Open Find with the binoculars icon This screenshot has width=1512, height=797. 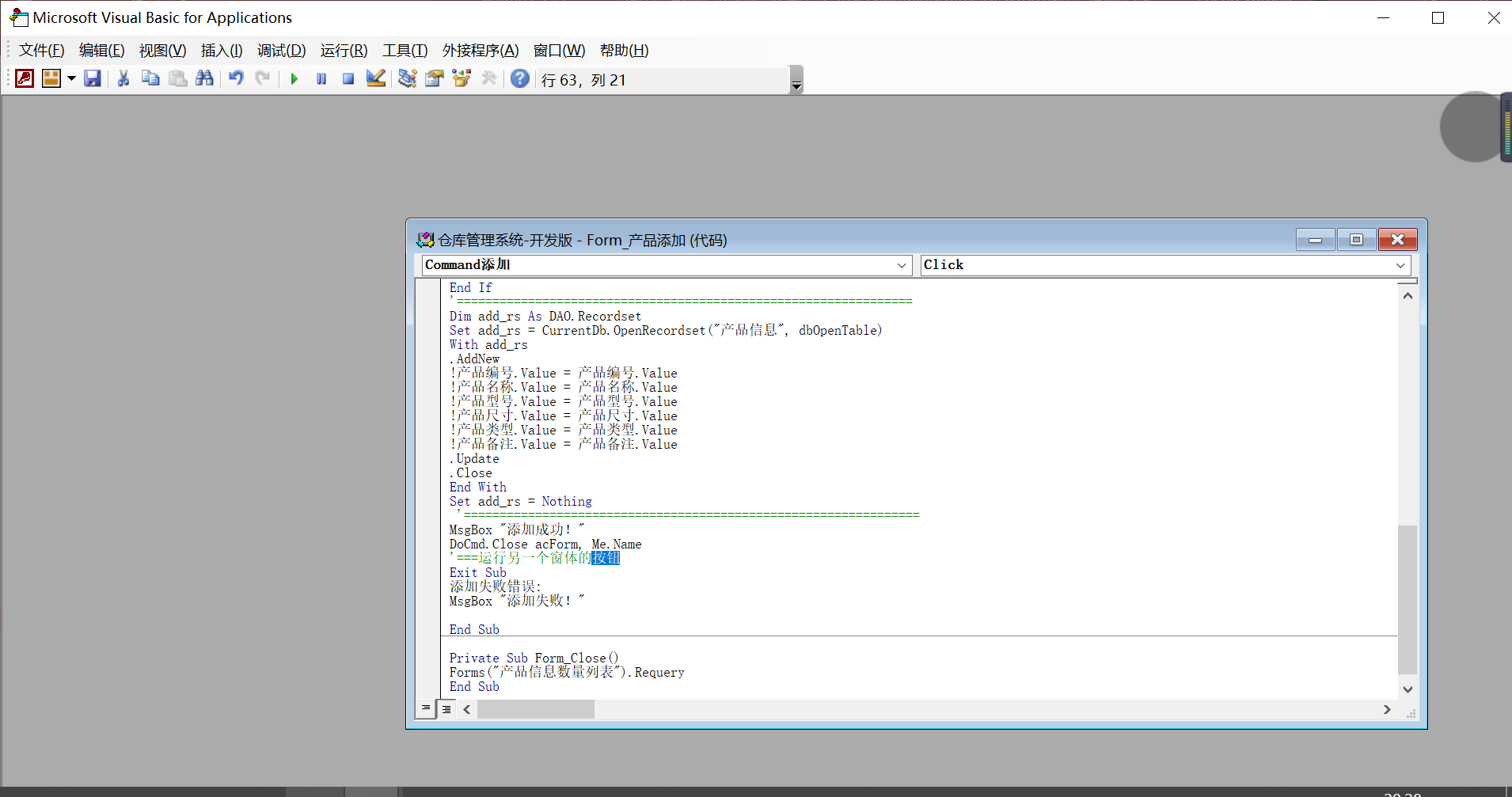point(204,78)
